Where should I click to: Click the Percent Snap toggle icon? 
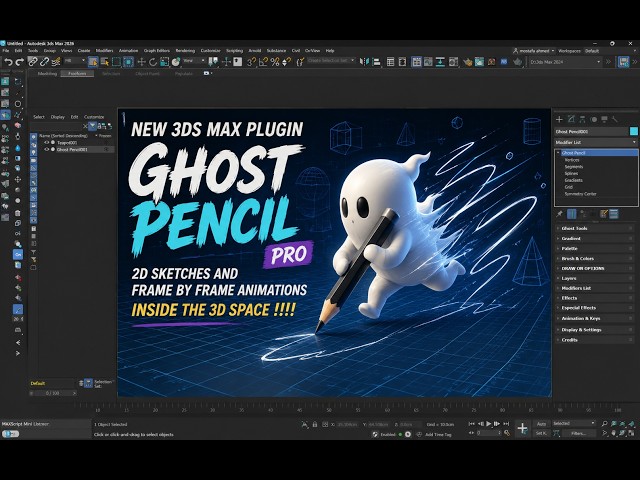(275, 62)
